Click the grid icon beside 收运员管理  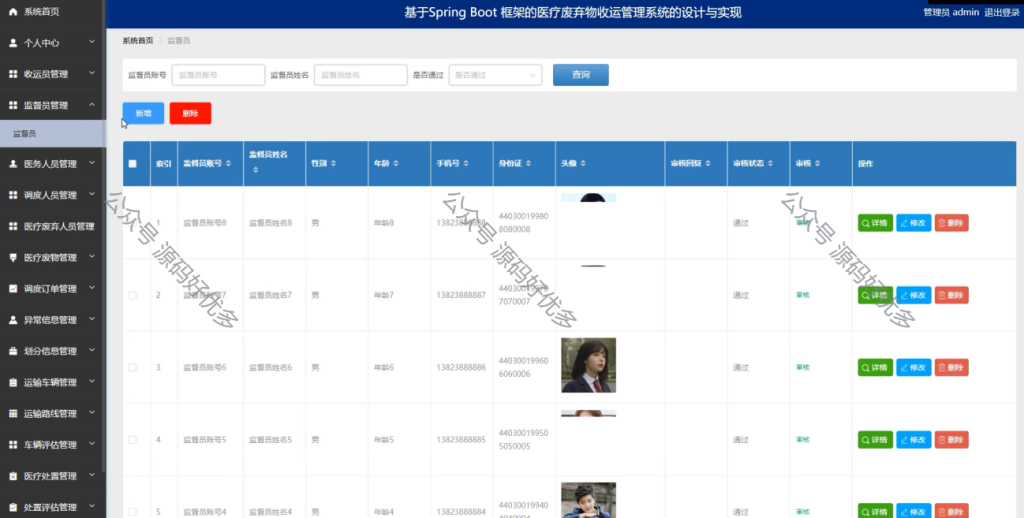click(13, 74)
